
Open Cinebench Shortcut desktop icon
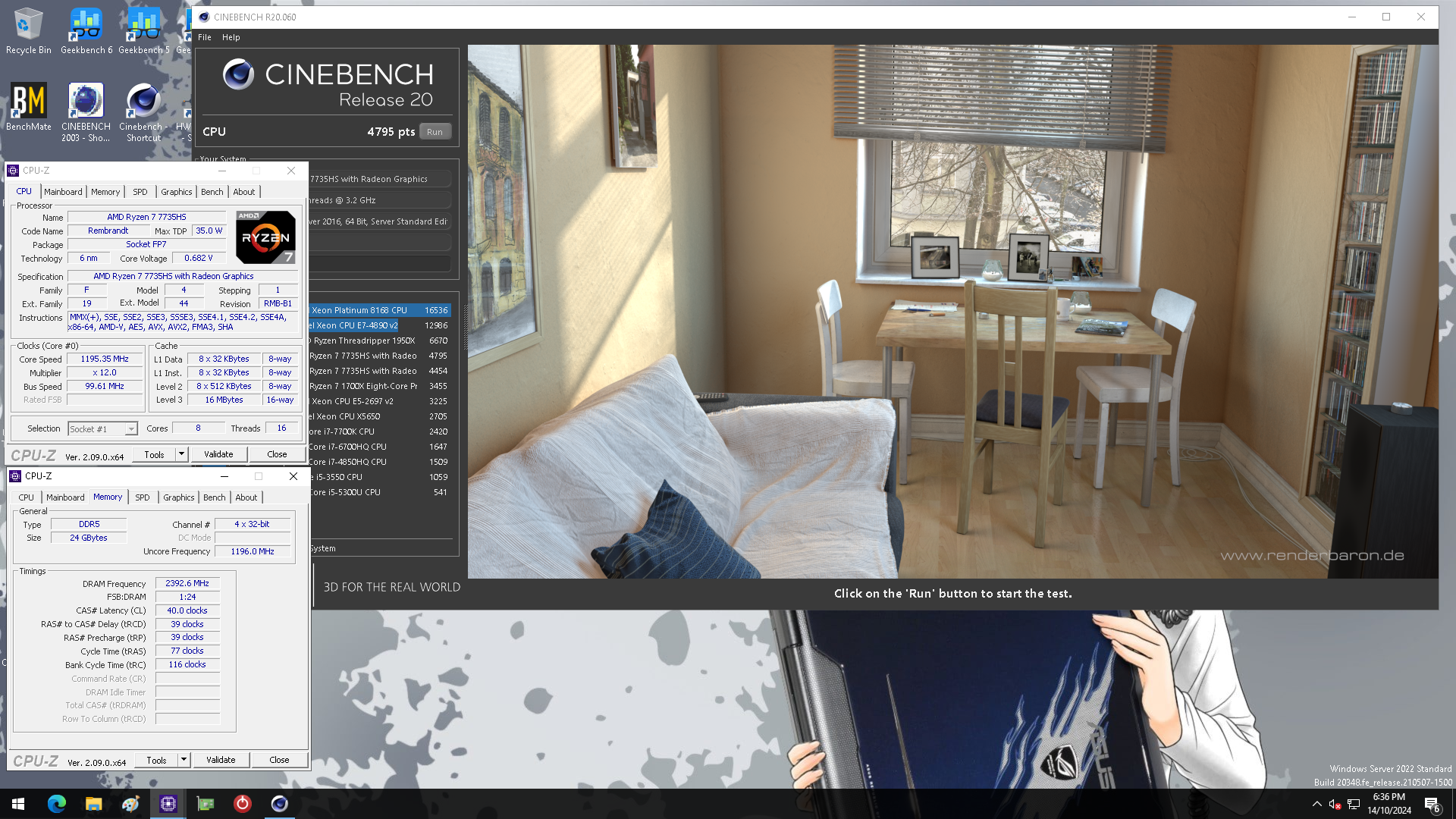click(x=143, y=112)
